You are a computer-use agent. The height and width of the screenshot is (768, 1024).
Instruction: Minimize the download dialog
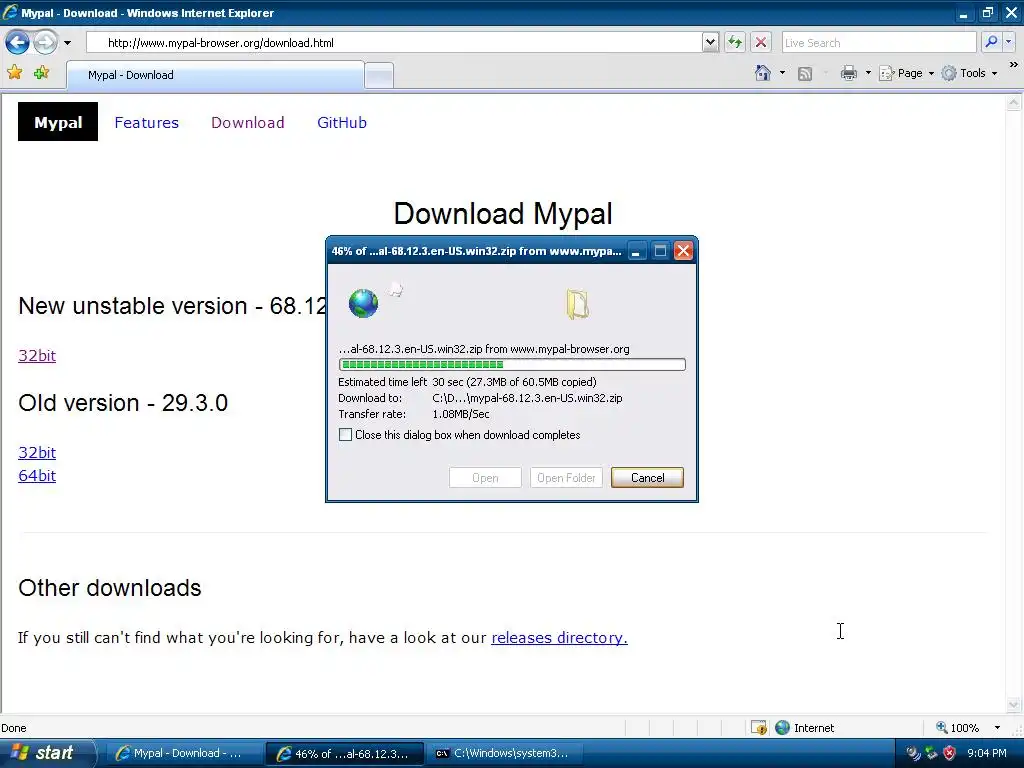pos(635,251)
